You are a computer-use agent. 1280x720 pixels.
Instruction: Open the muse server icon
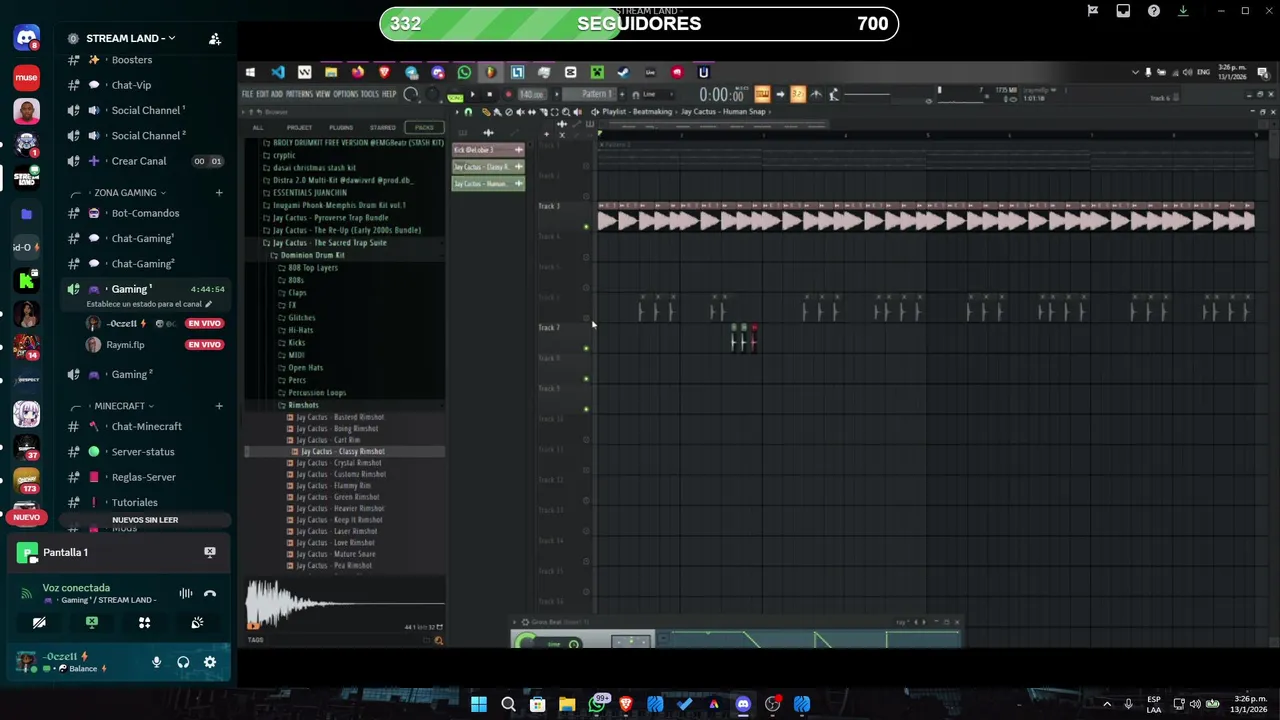point(27,77)
